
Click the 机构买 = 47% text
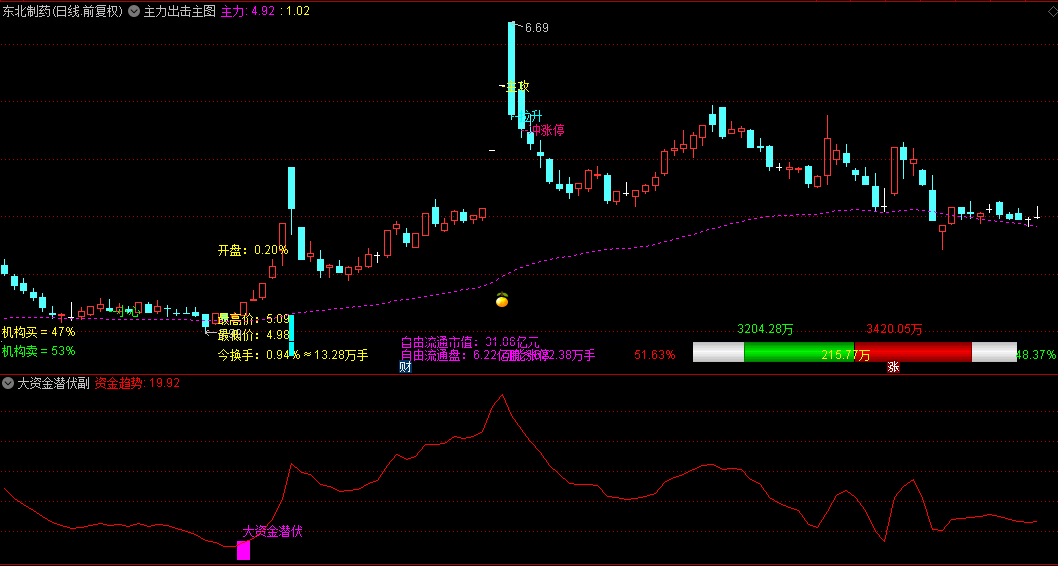pos(38,332)
